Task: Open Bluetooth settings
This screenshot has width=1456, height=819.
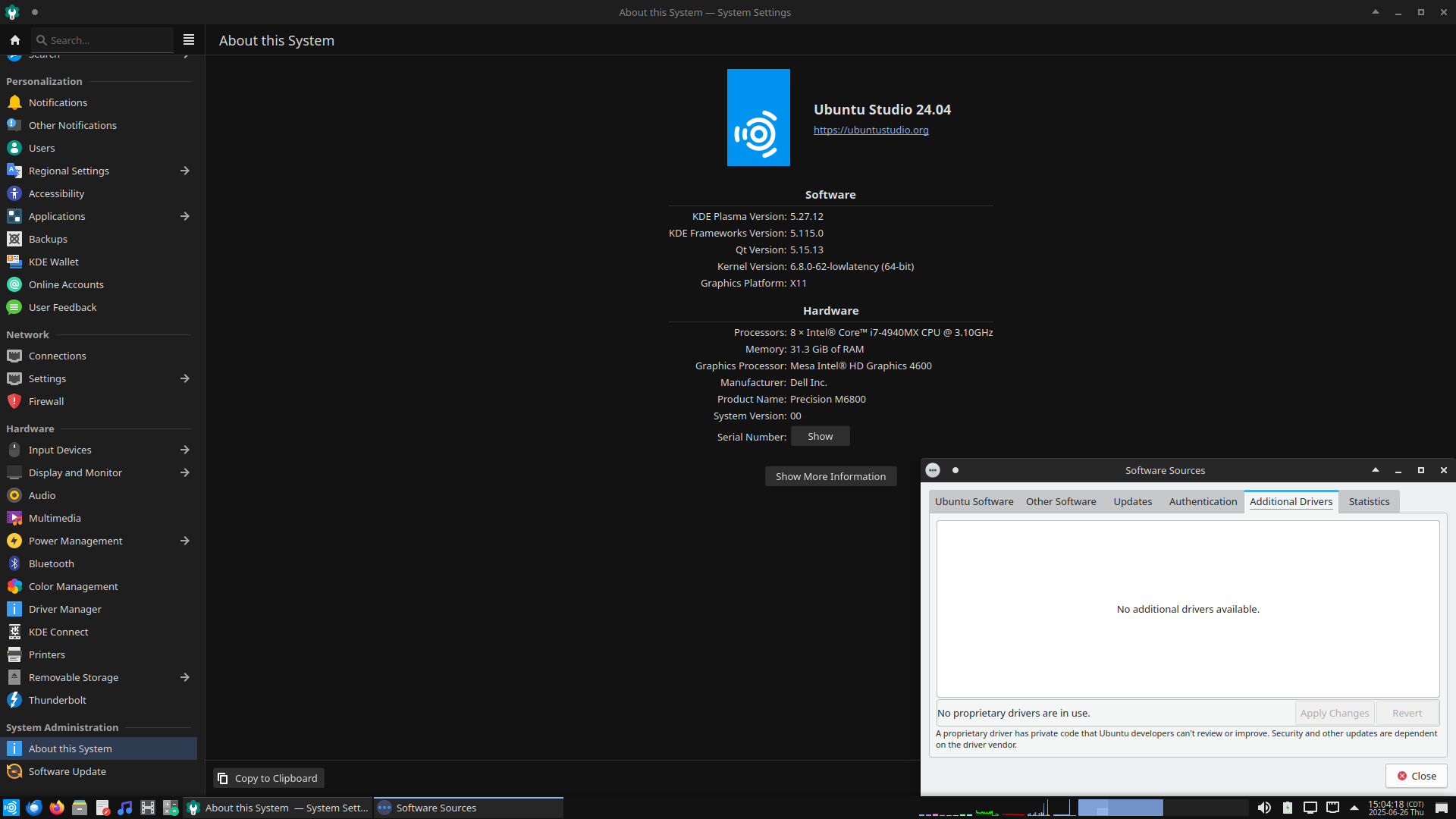Action: click(99, 563)
